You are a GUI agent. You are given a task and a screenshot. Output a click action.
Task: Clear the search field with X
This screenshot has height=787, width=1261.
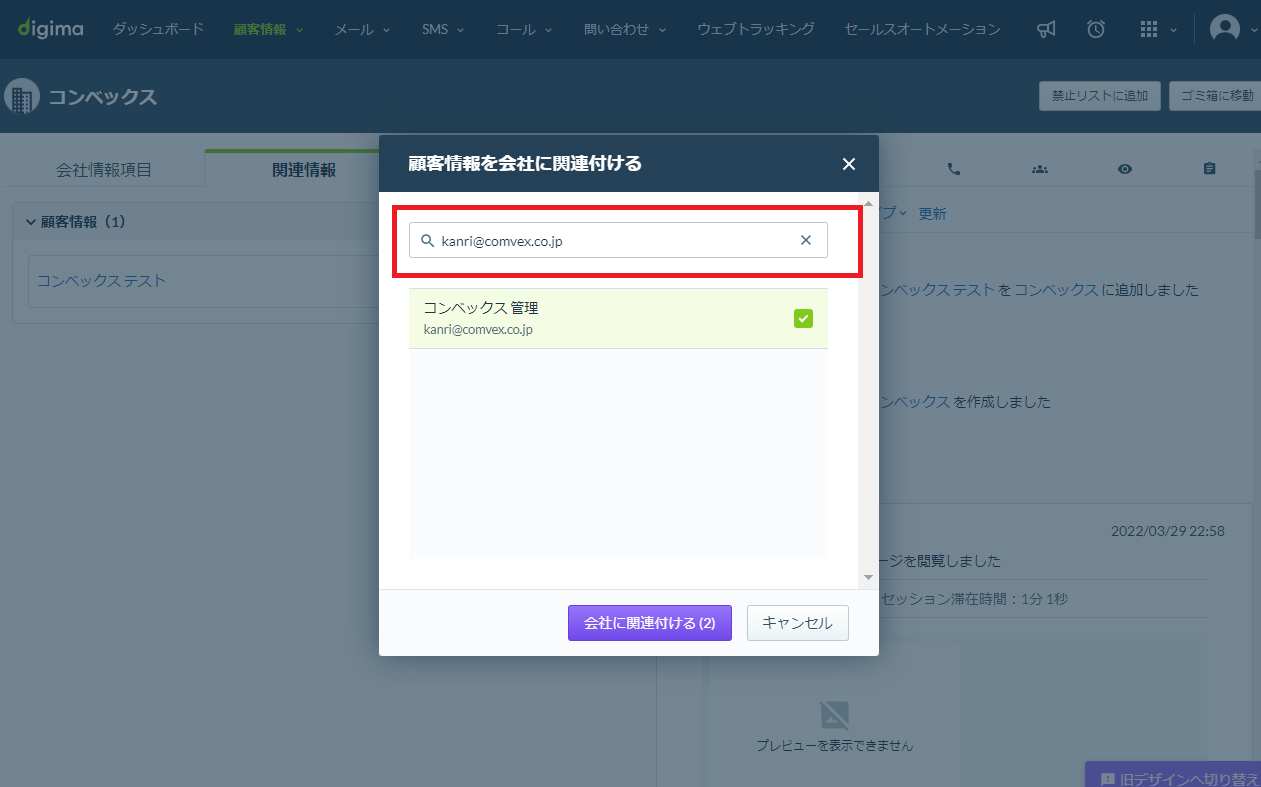806,240
